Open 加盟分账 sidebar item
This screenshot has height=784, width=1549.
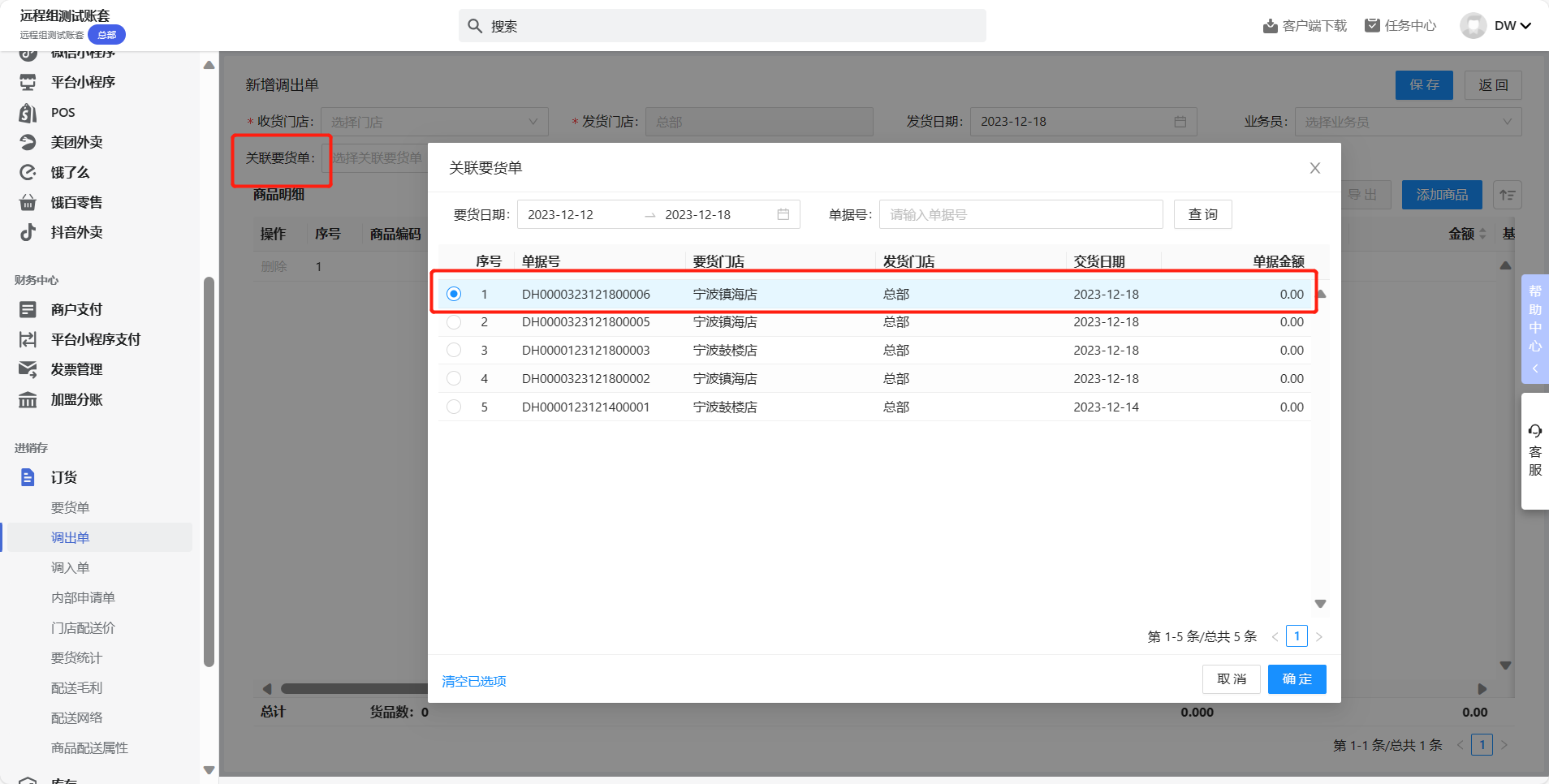click(76, 399)
